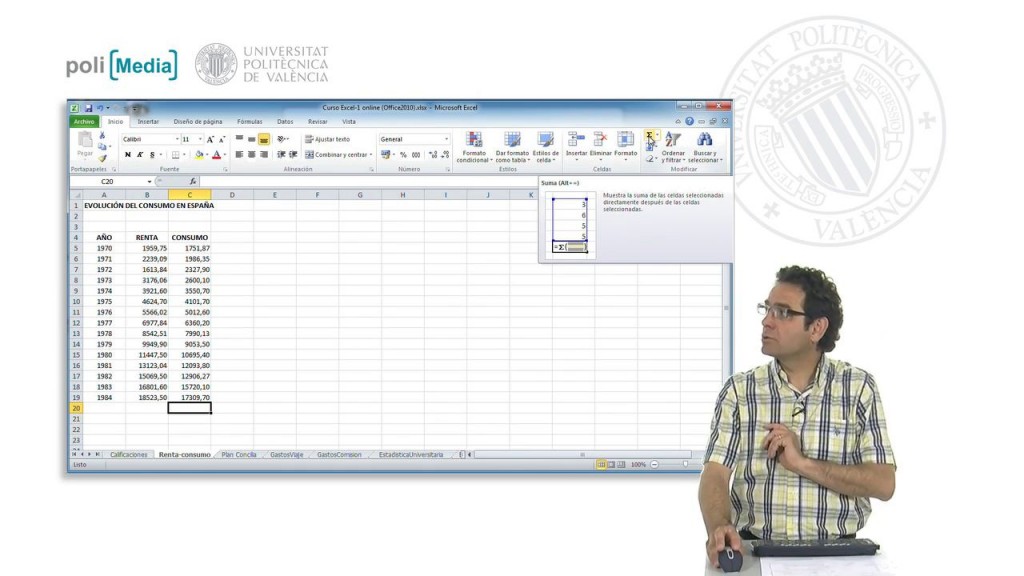Screen dimensions: 1024x576
Task: Click the Copy icon in Portapapeles
Action: [x=102, y=146]
